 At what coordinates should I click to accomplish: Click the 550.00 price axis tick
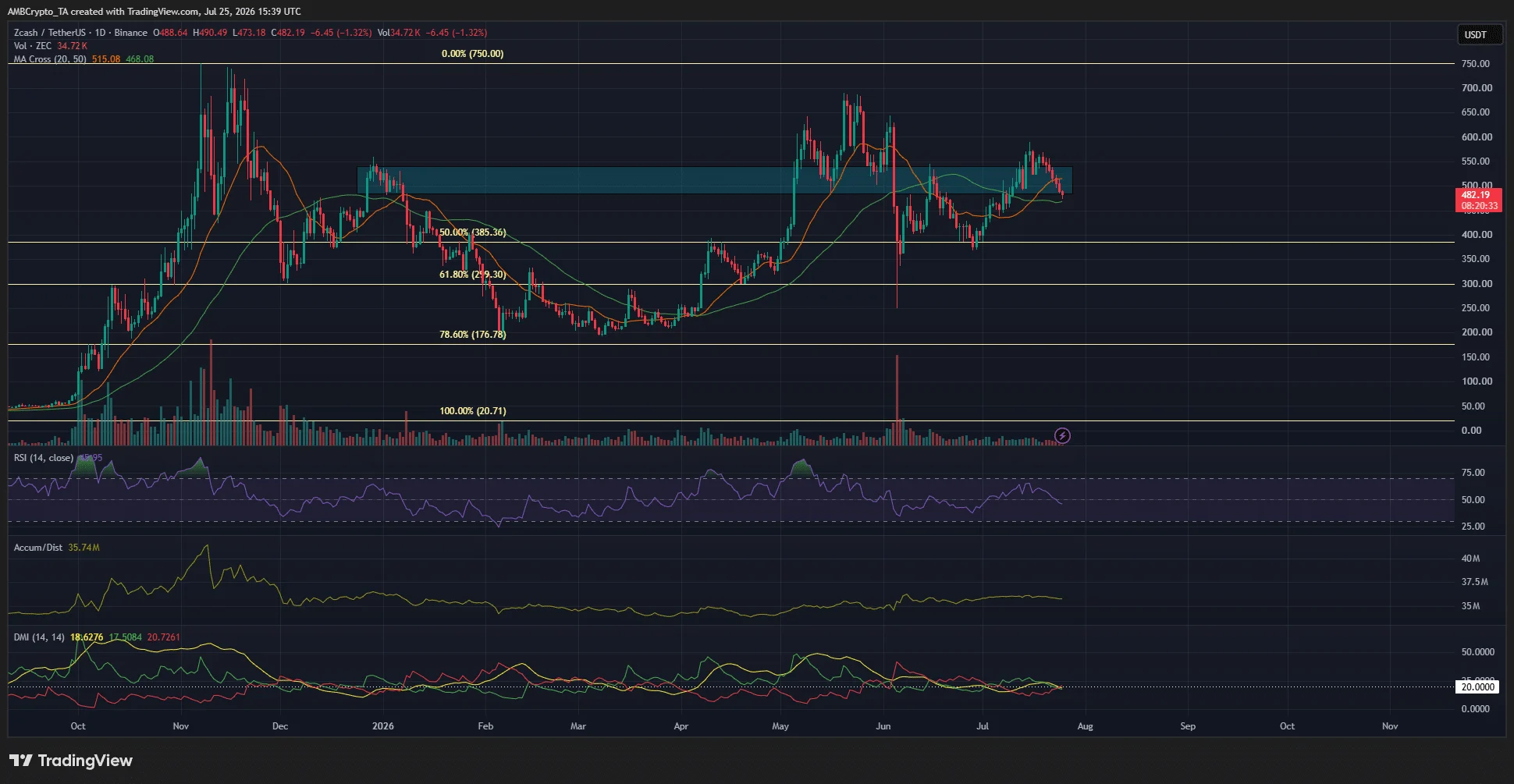(1476, 161)
